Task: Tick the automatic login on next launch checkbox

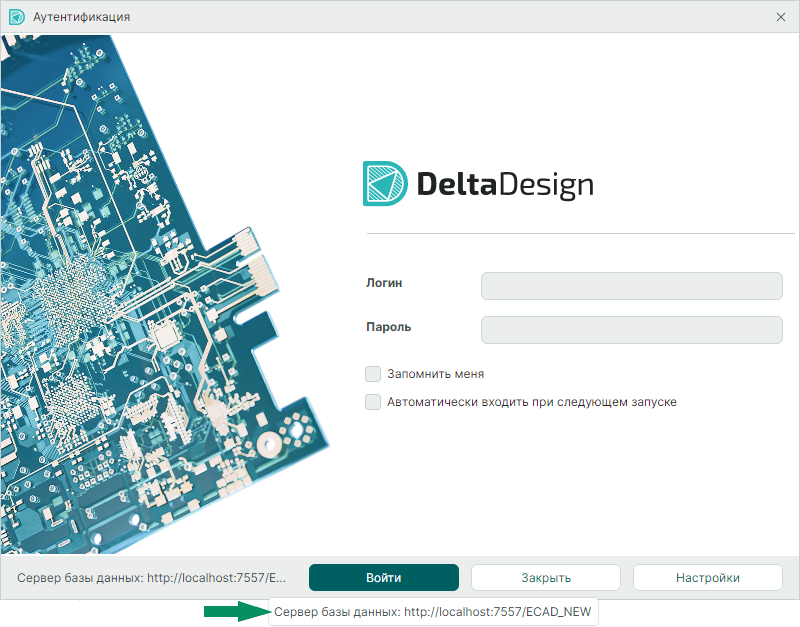Action: [x=373, y=402]
